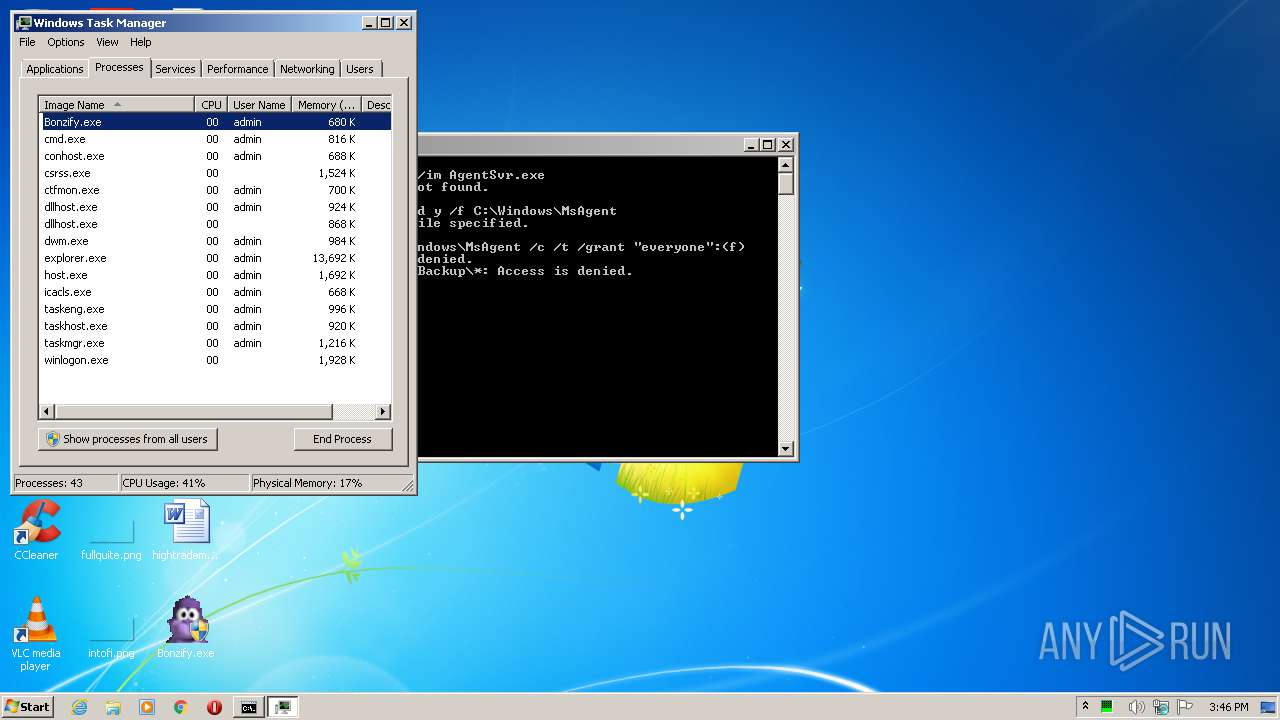1280x720 pixels.
Task: Maximize the command prompt window
Action: [768, 144]
